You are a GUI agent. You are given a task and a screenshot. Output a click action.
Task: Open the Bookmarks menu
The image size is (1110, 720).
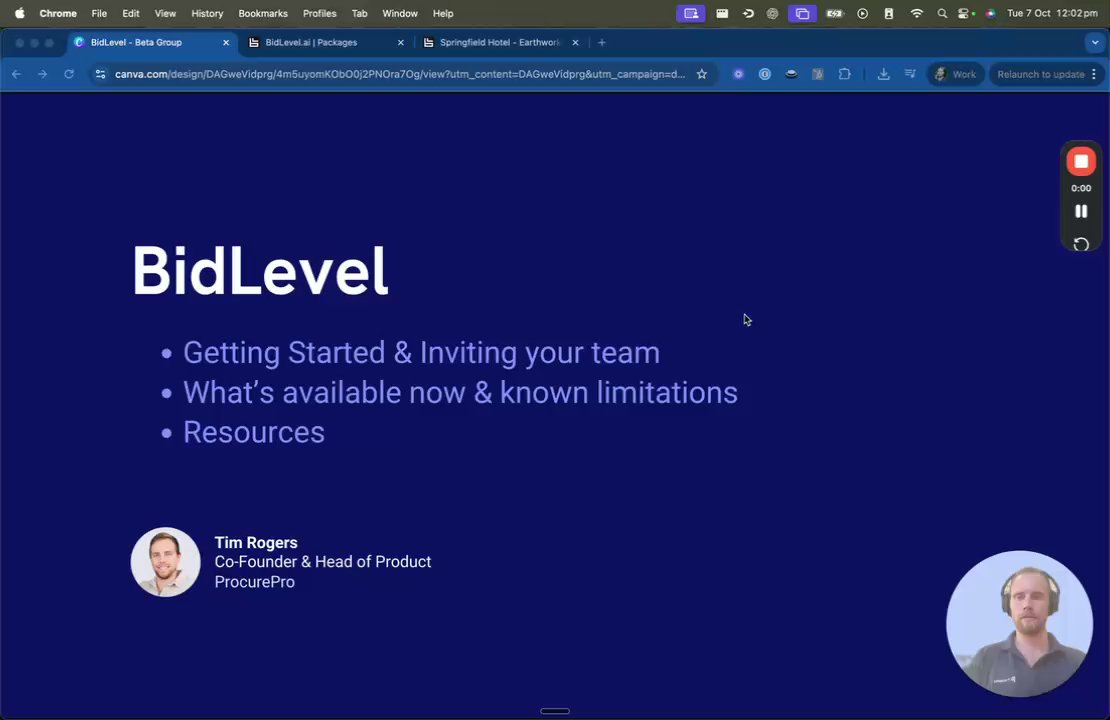click(x=263, y=13)
